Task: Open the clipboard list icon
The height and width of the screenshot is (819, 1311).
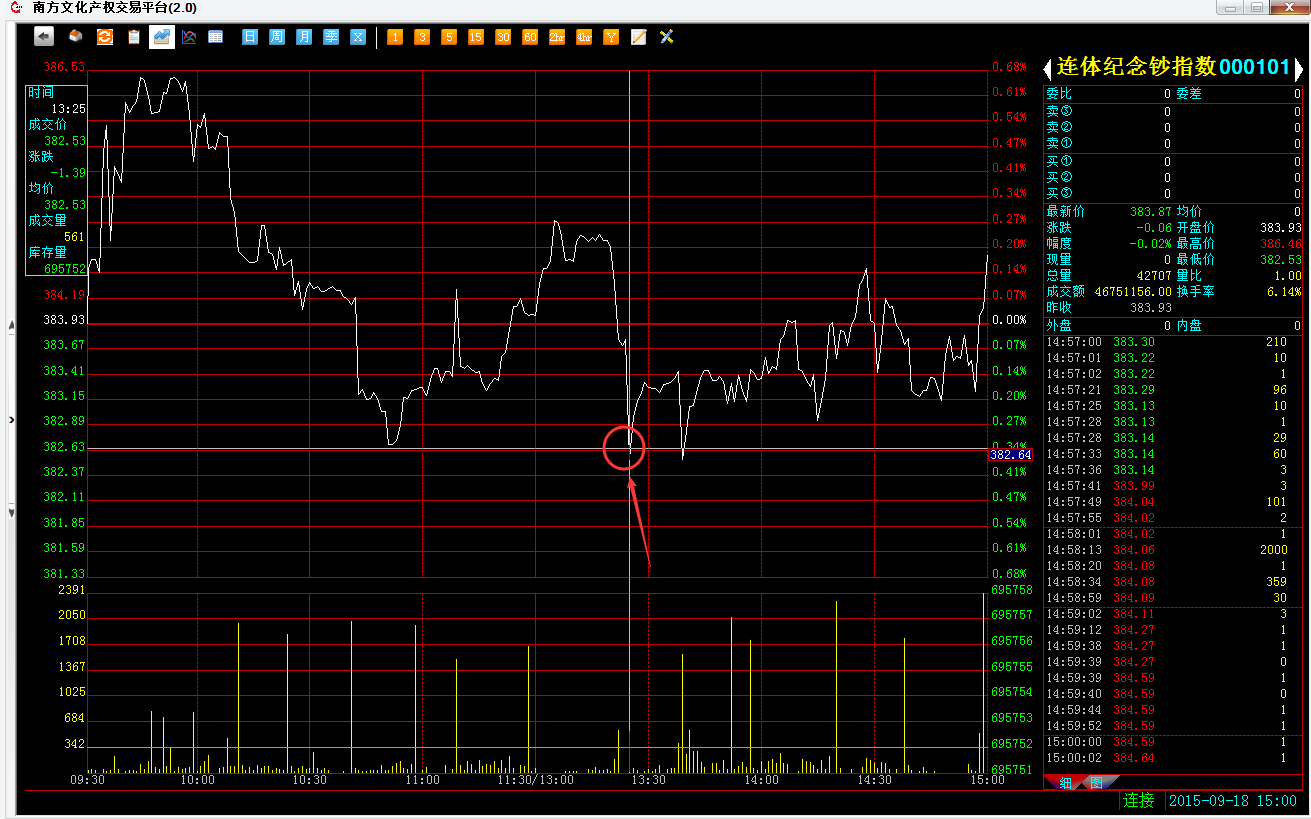Action: pyautogui.click(x=133, y=37)
